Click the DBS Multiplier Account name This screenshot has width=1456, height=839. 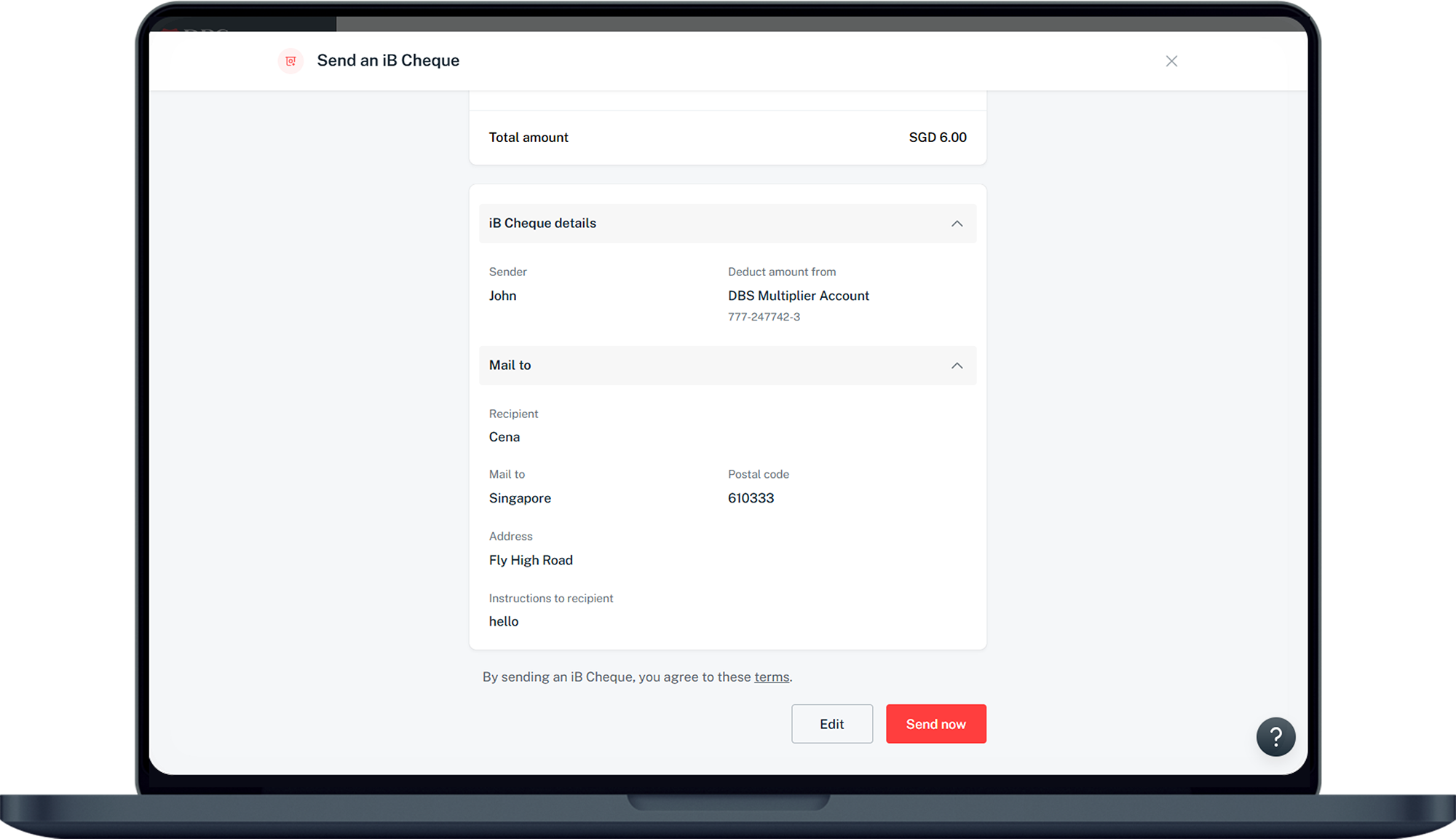[x=798, y=296]
